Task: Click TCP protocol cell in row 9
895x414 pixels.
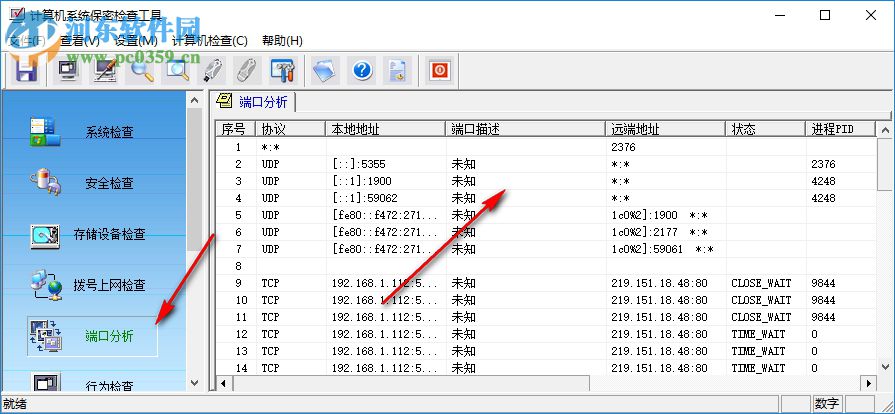Action: [271, 283]
